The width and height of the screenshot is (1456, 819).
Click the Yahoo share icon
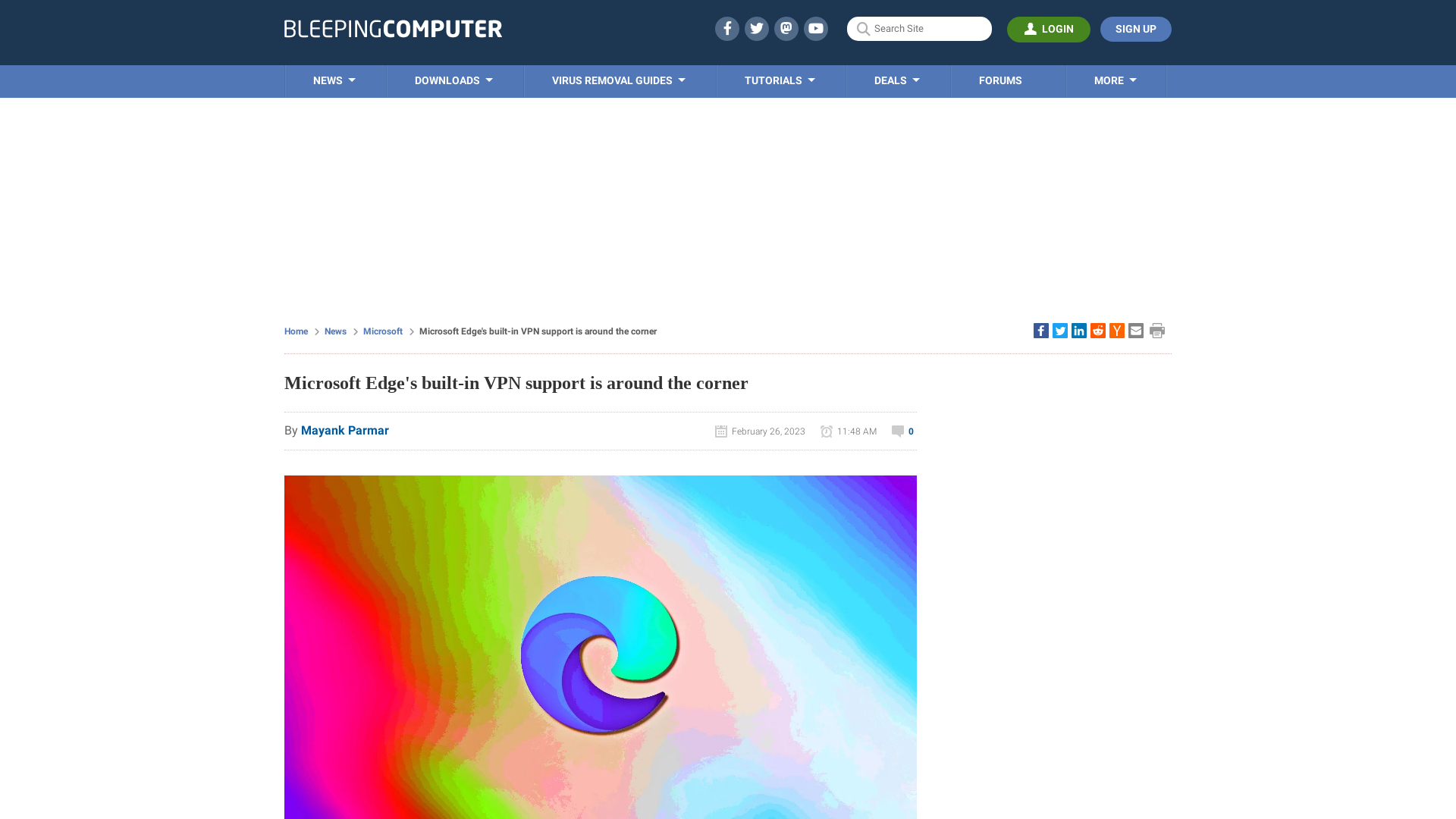pos(1116,330)
